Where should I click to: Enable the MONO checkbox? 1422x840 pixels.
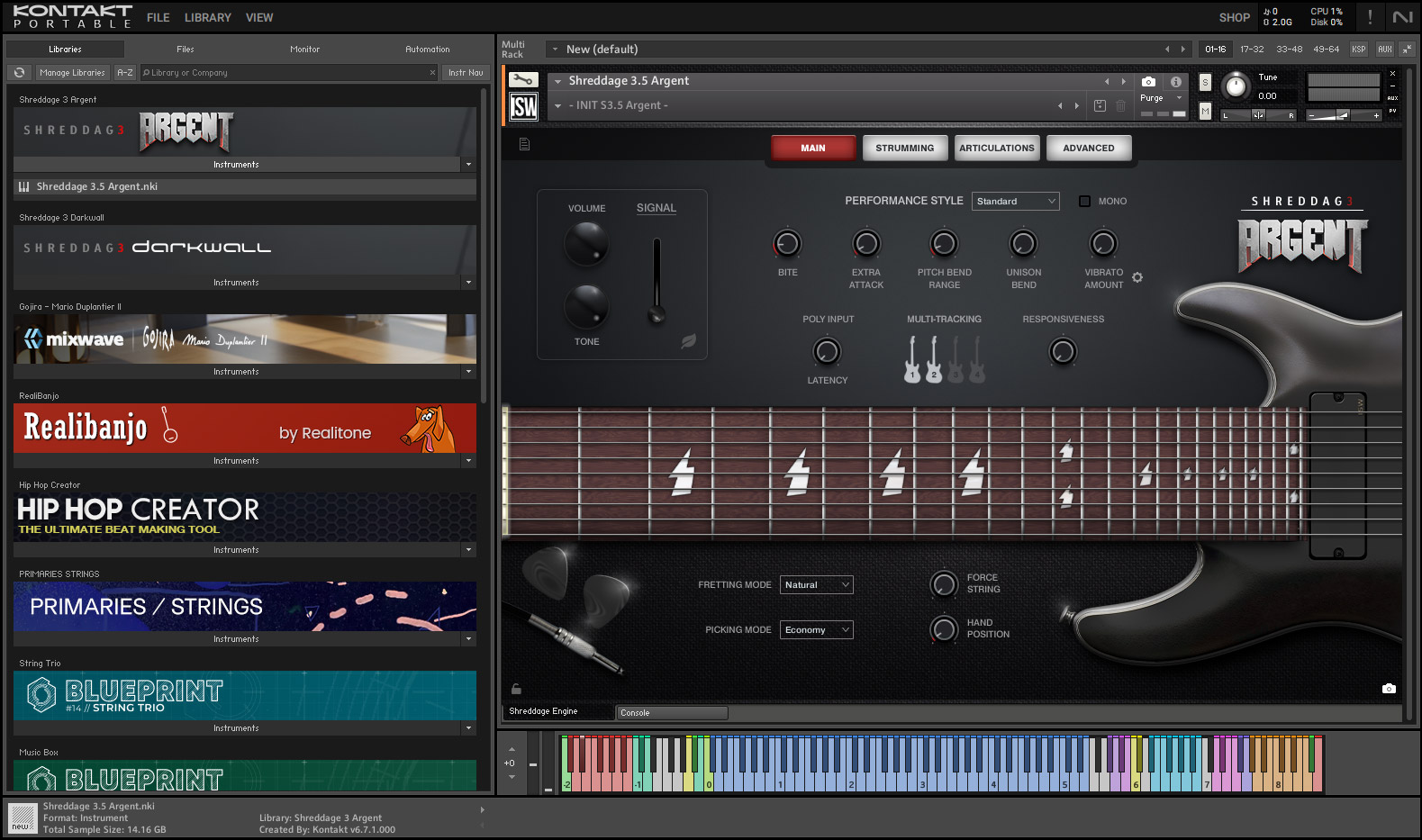tap(1084, 202)
